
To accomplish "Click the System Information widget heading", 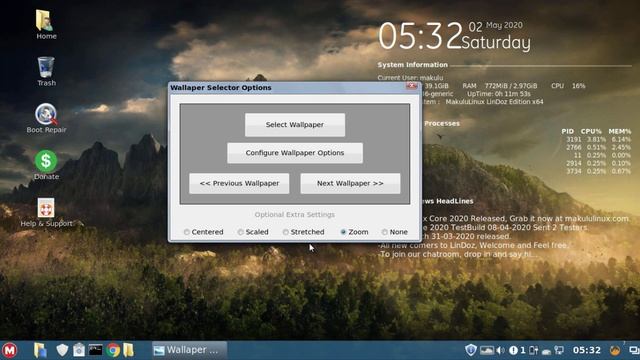I will [x=412, y=64].
